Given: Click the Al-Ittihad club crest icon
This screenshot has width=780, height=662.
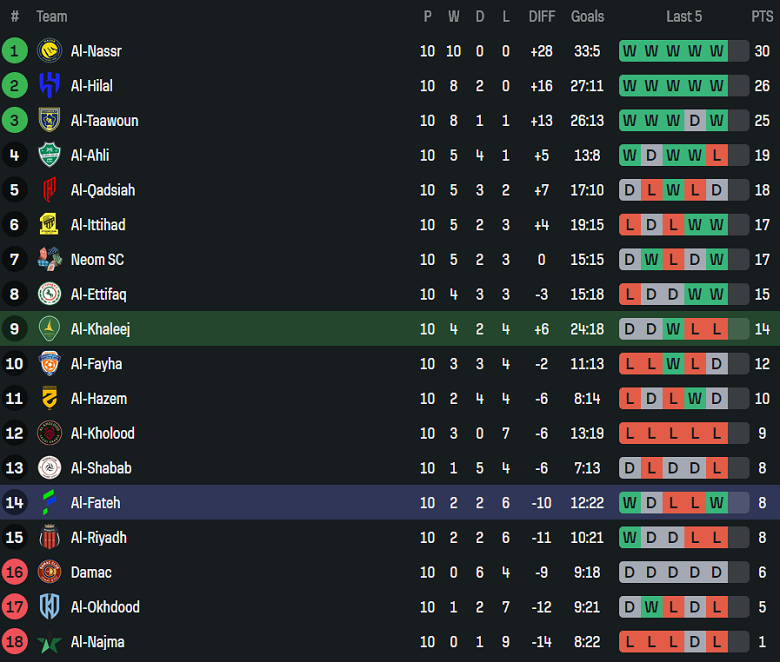Looking at the screenshot, I should 49,225.
